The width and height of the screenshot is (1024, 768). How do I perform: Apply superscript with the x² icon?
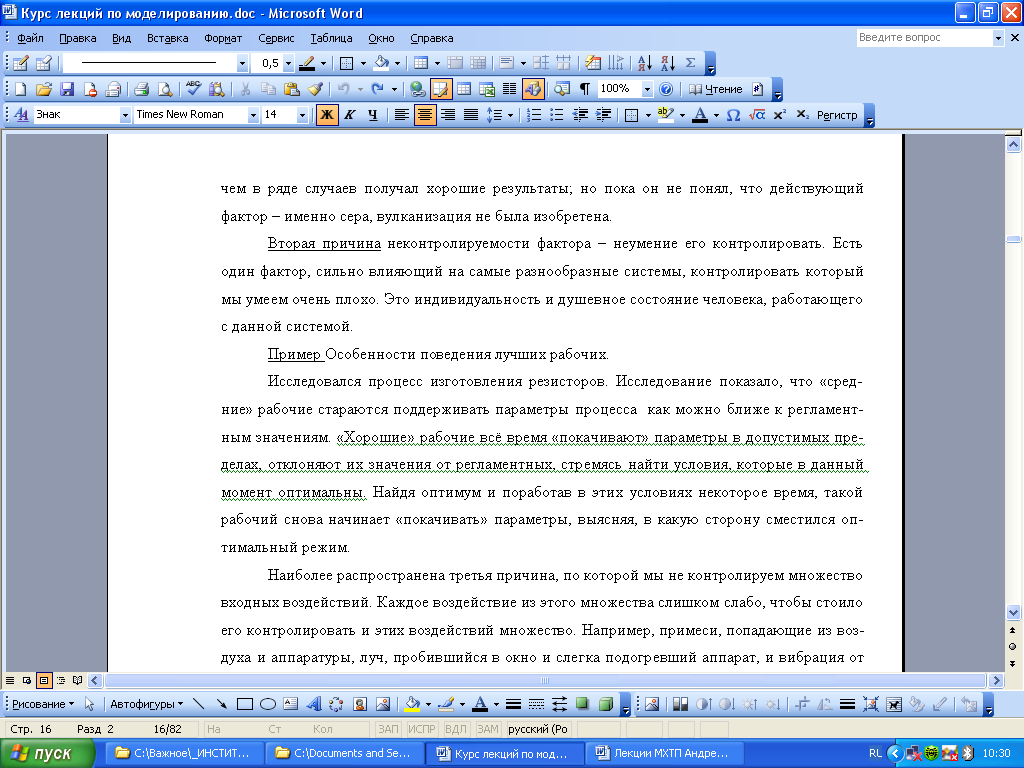[x=779, y=115]
